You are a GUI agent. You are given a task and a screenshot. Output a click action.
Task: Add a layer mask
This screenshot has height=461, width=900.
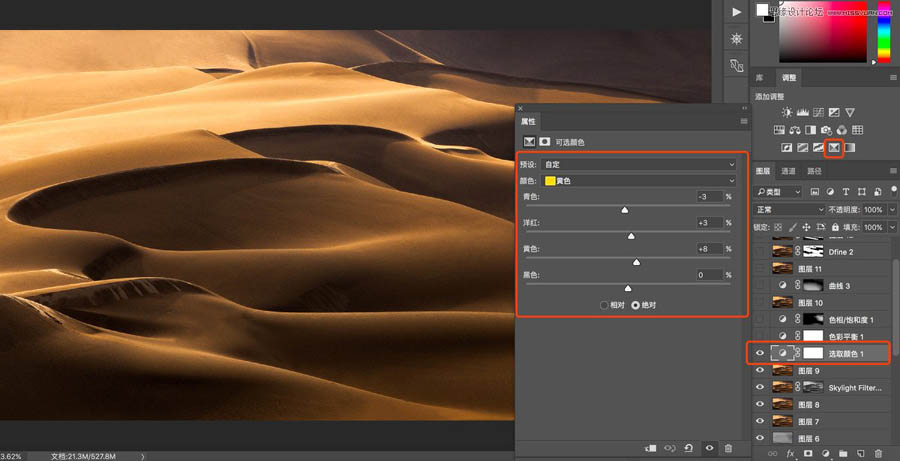[x=808, y=454]
